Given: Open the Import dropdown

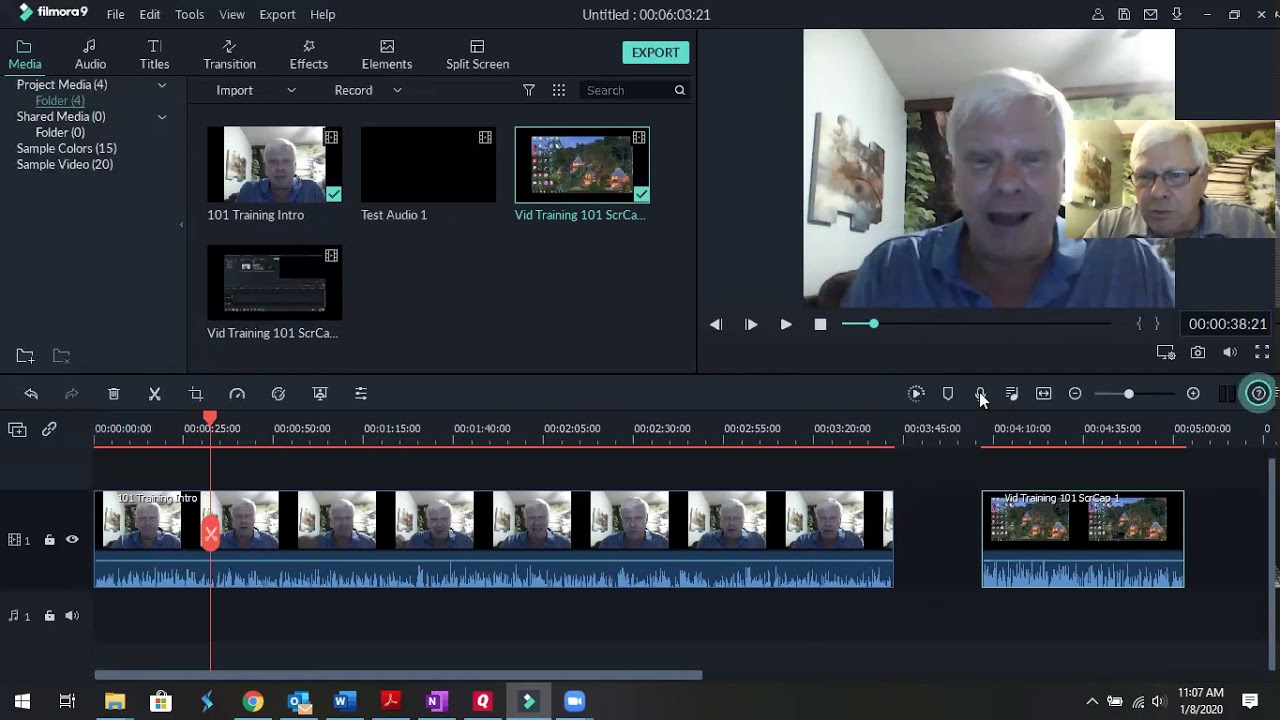Looking at the screenshot, I should (256, 90).
